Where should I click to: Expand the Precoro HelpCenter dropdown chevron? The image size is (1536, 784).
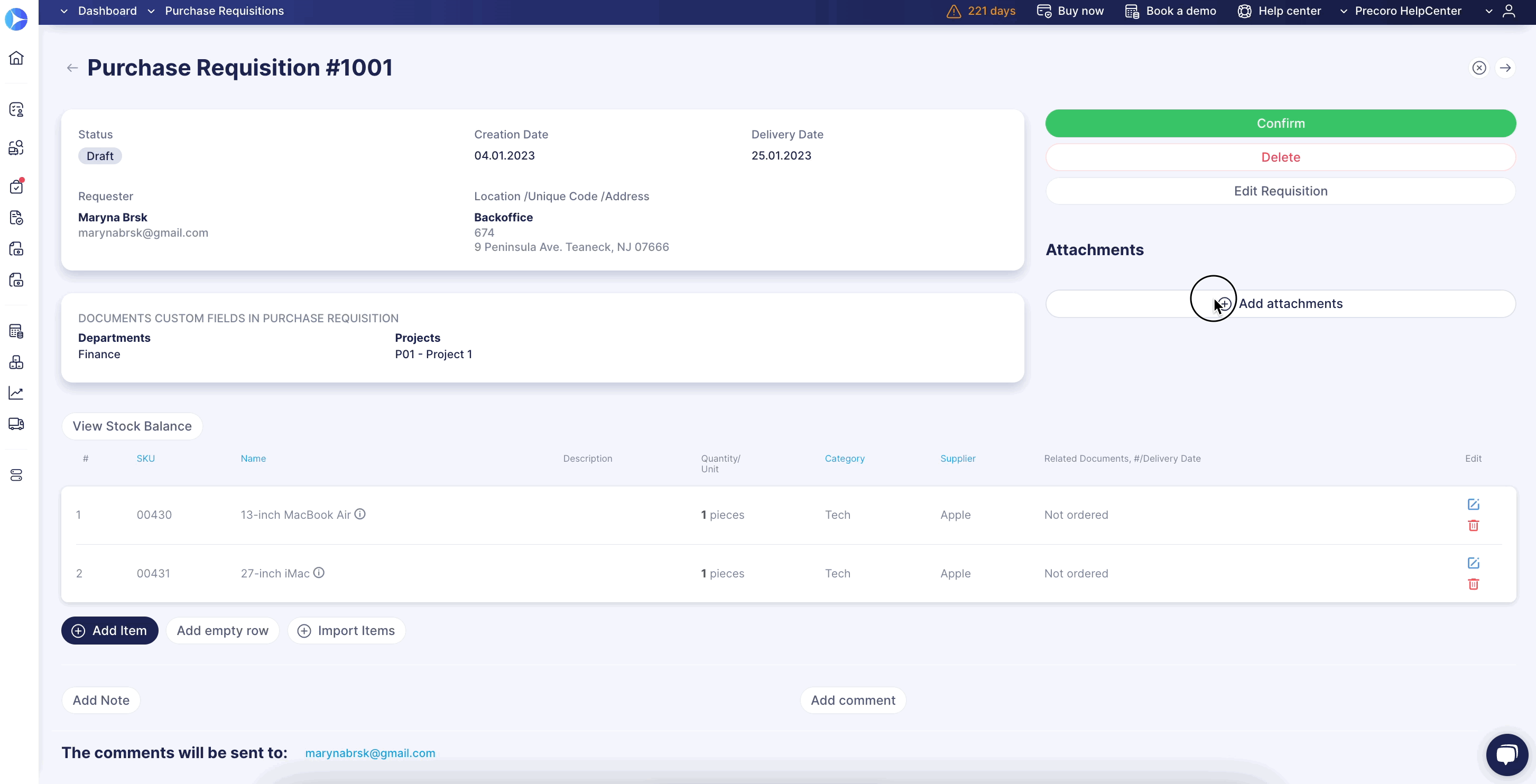pos(1344,11)
